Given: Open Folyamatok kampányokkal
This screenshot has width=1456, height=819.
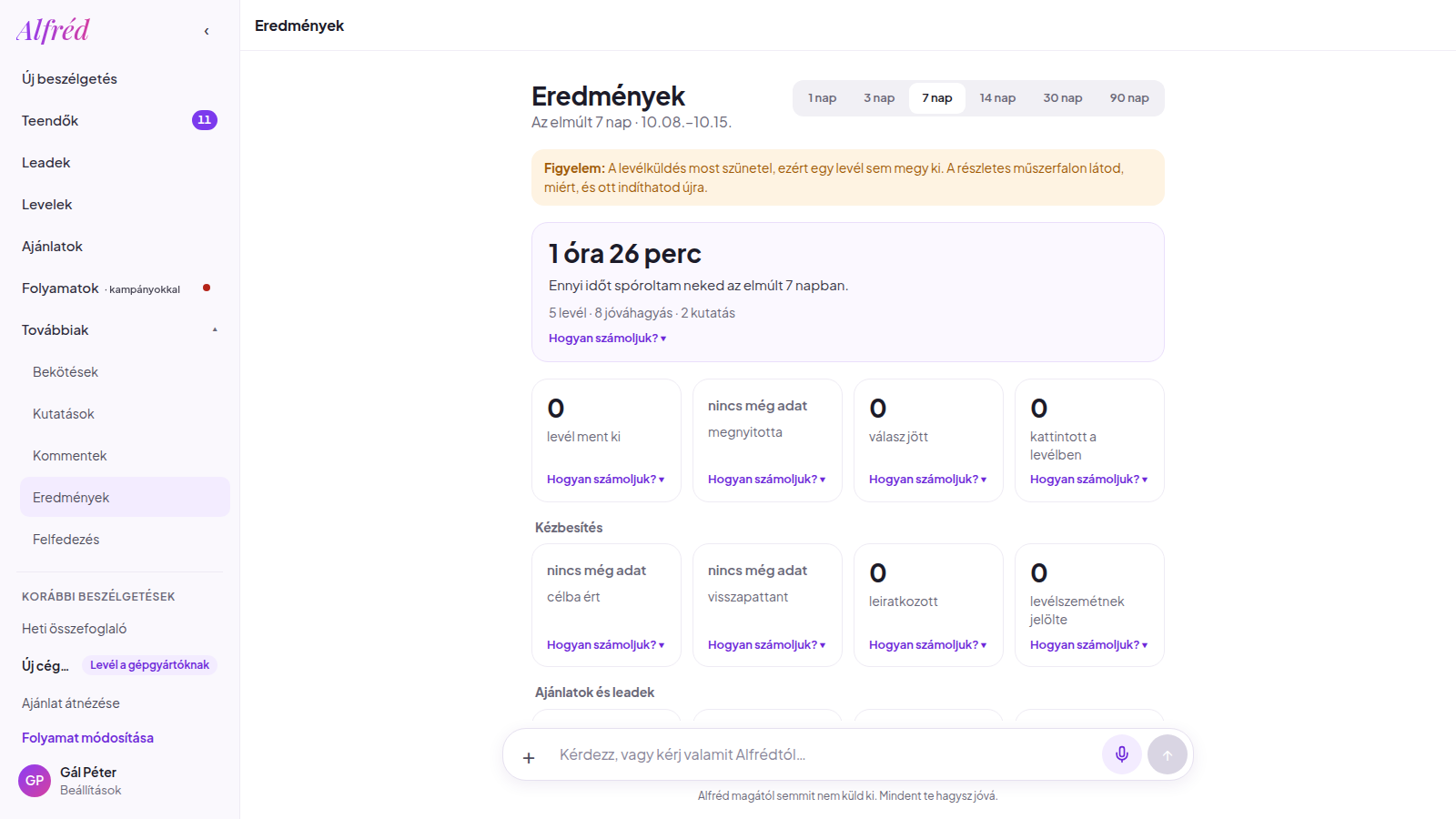Looking at the screenshot, I should 119,288.
